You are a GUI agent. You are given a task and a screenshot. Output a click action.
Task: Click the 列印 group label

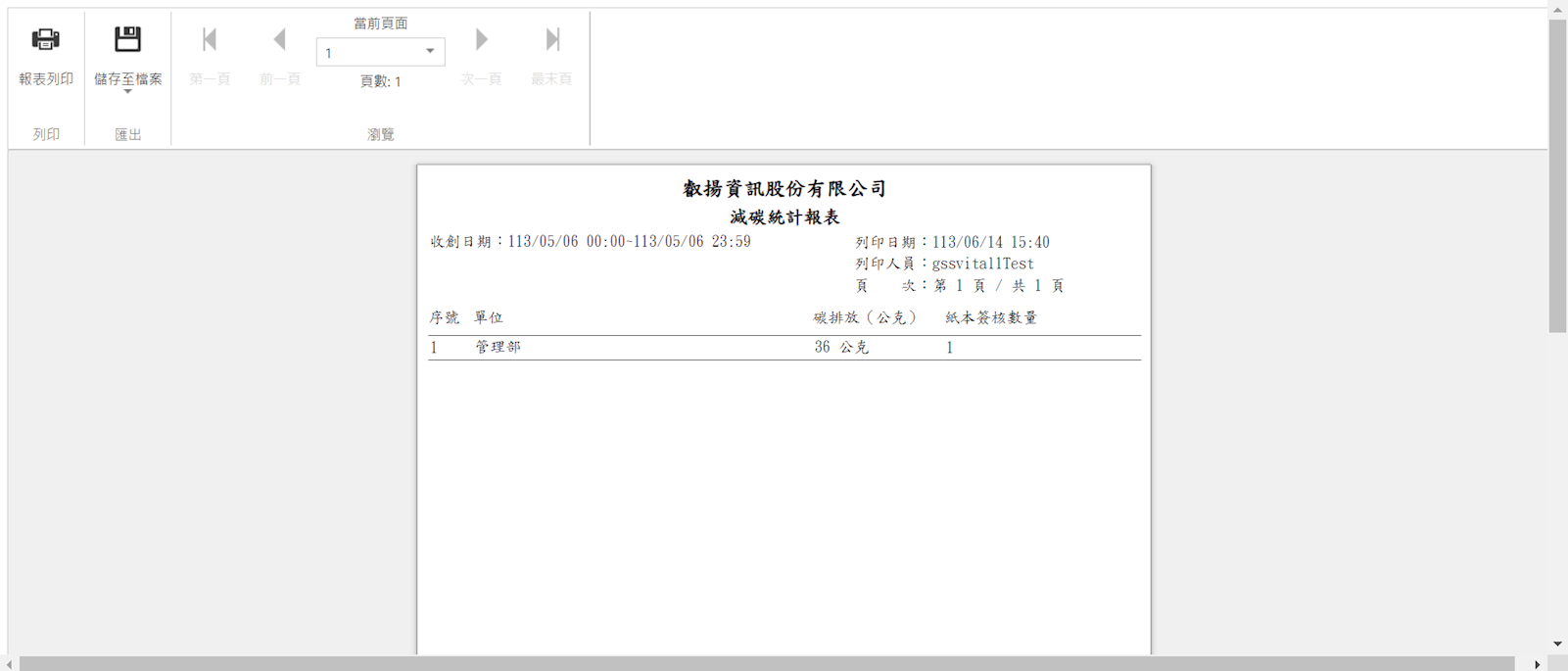click(x=46, y=134)
